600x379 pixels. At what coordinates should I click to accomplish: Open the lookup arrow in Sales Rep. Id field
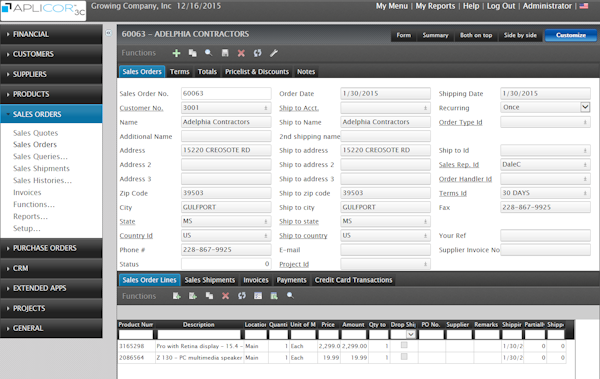(x=585, y=165)
